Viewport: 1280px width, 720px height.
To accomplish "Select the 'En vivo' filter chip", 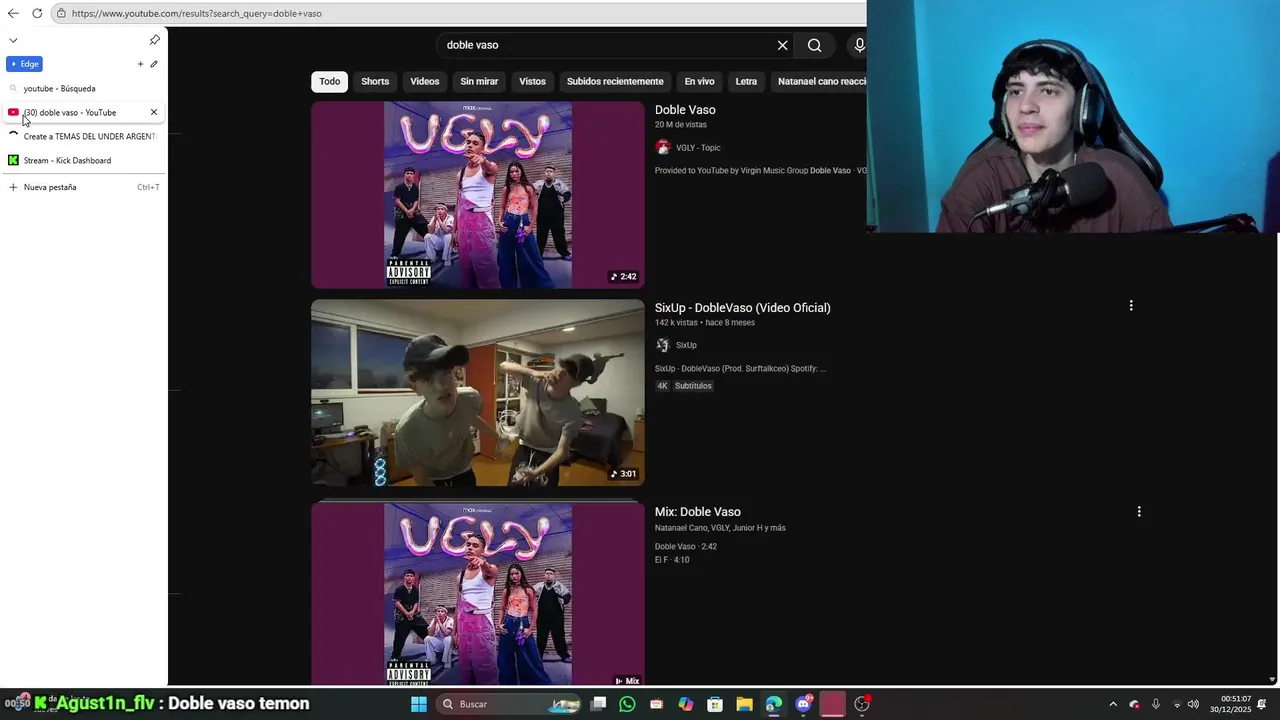I will [x=699, y=81].
